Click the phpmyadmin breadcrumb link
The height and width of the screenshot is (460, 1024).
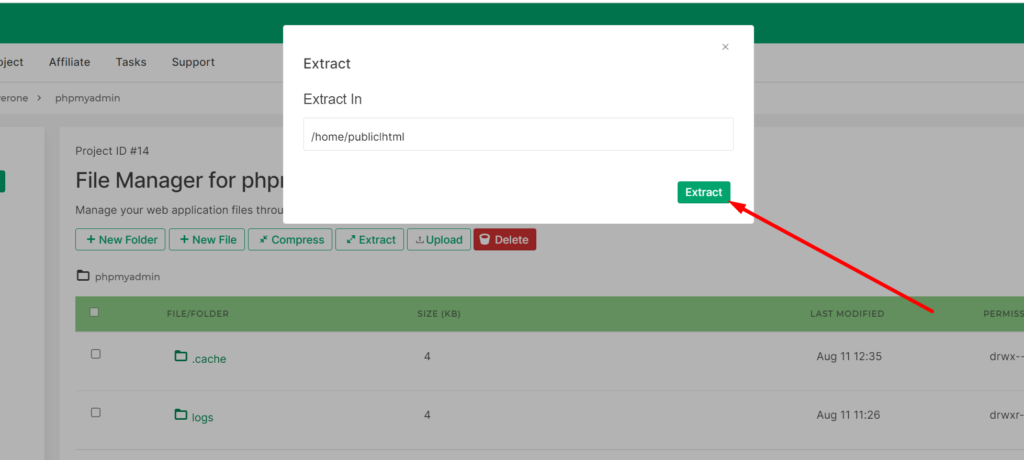pyautogui.click(x=88, y=98)
